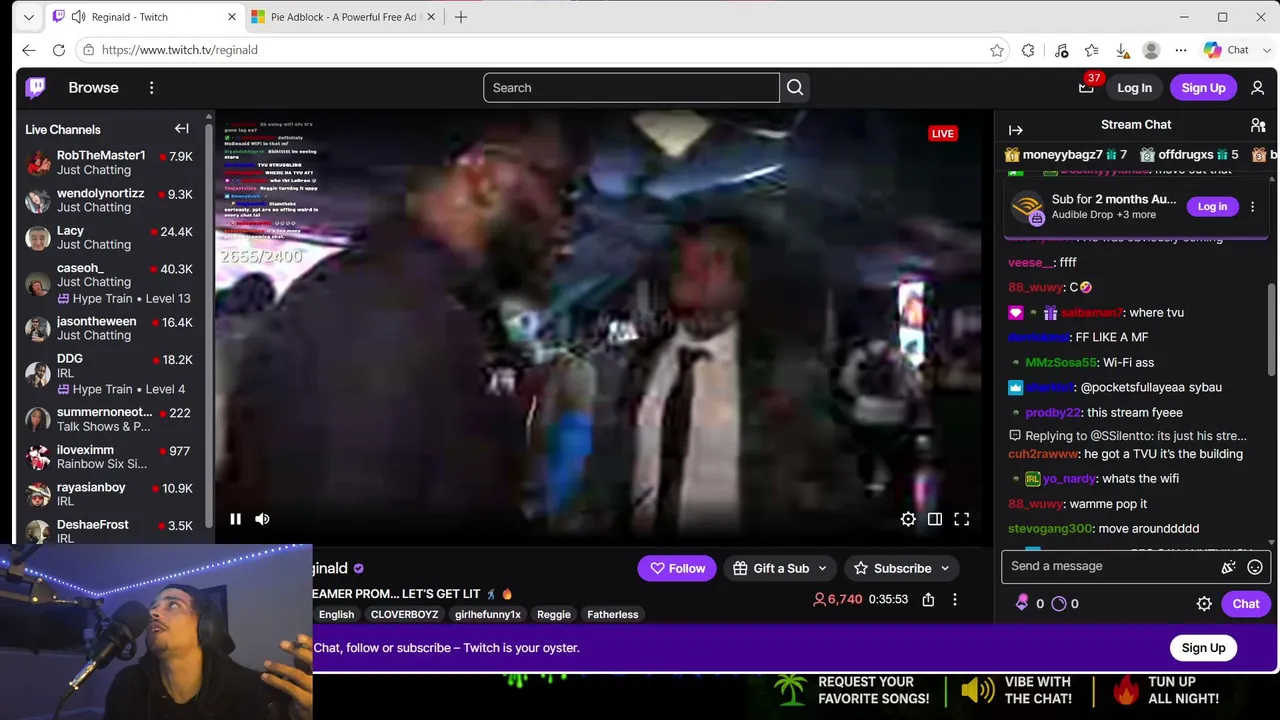The height and width of the screenshot is (720, 1280).
Task: Focus the Twitch search field
Action: [631, 88]
